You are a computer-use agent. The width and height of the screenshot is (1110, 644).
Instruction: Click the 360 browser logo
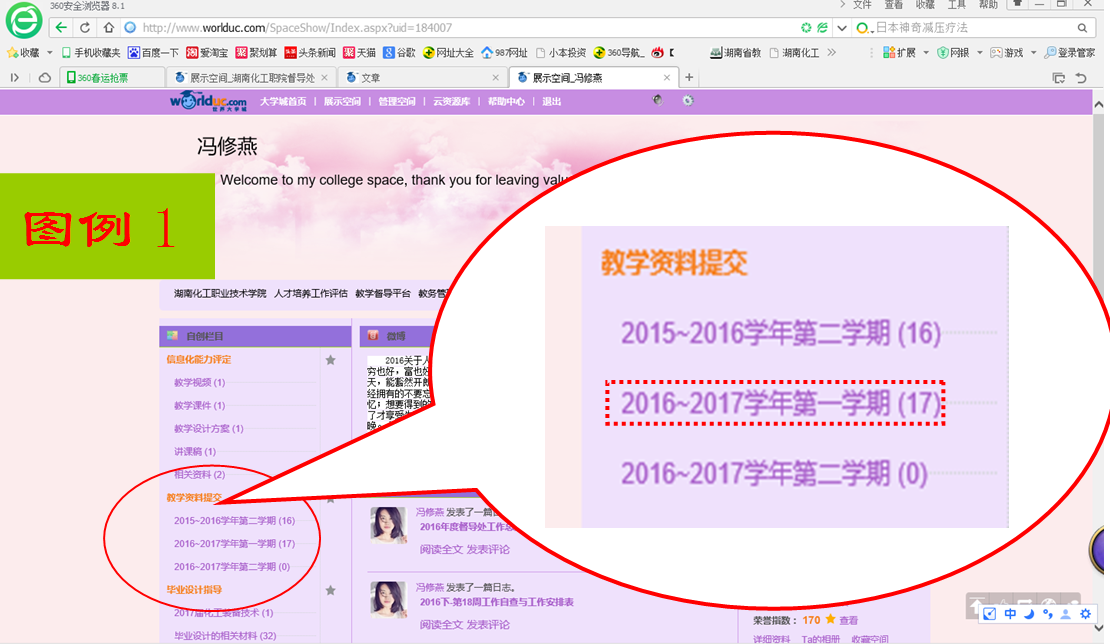click(x=23, y=20)
